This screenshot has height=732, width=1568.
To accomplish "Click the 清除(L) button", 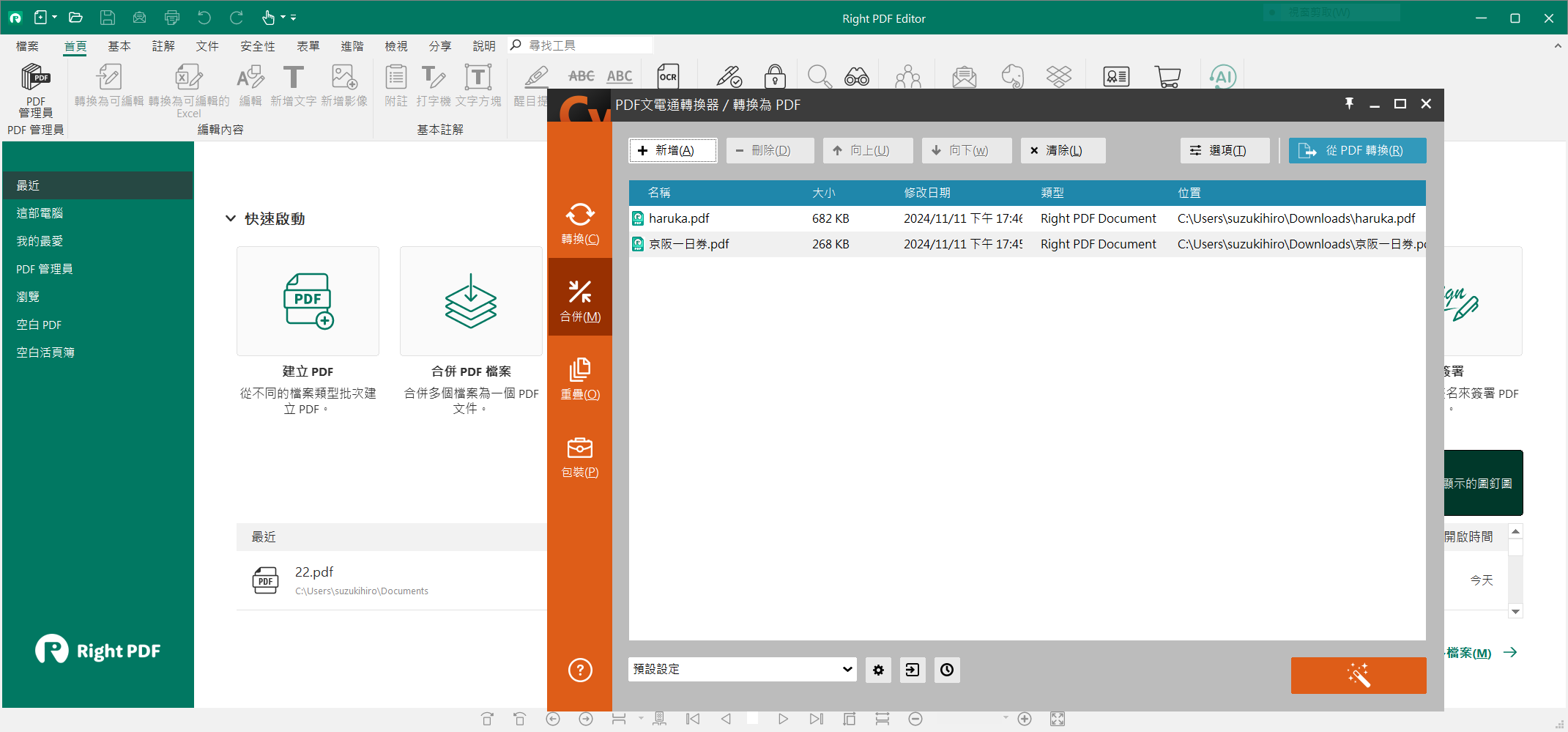I will tap(1063, 150).
